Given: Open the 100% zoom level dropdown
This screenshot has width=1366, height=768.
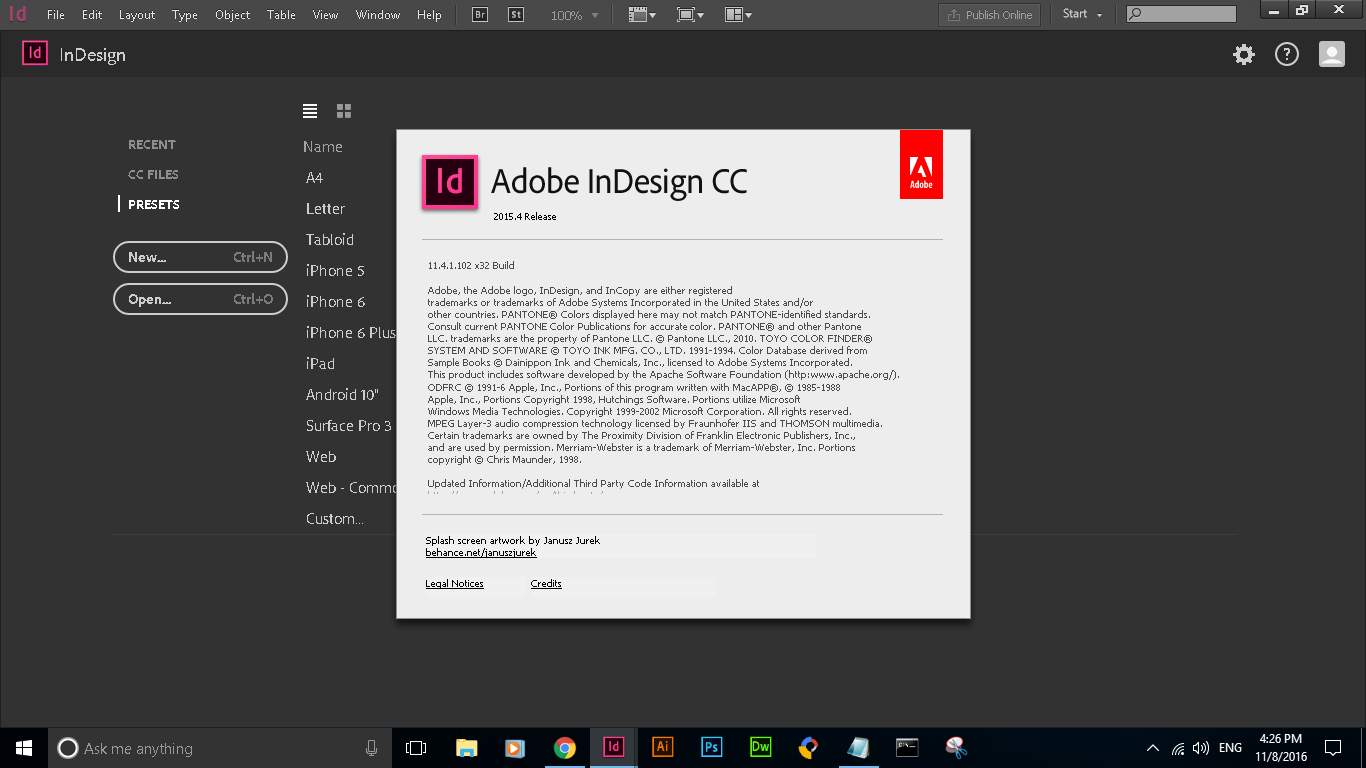Looking at the screenshot, I should click(x=575, y=15).
